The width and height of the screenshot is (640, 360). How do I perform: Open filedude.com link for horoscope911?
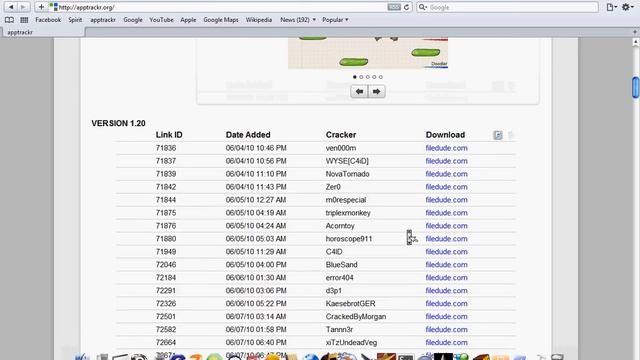click(x=447, y=239)
